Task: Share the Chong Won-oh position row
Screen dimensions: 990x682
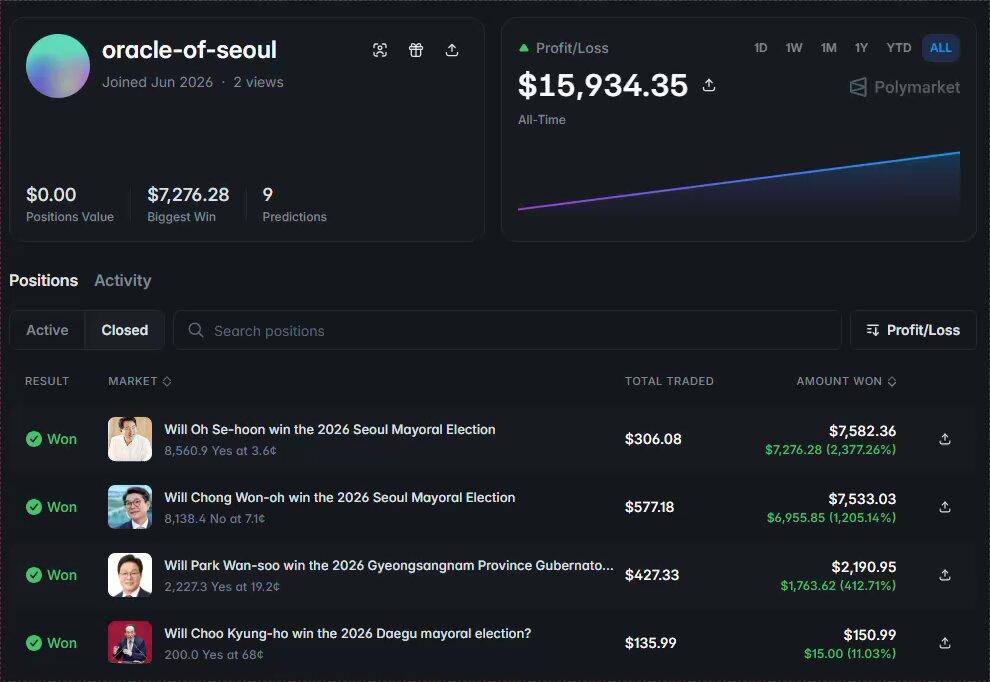Action: tap(945, 507)
